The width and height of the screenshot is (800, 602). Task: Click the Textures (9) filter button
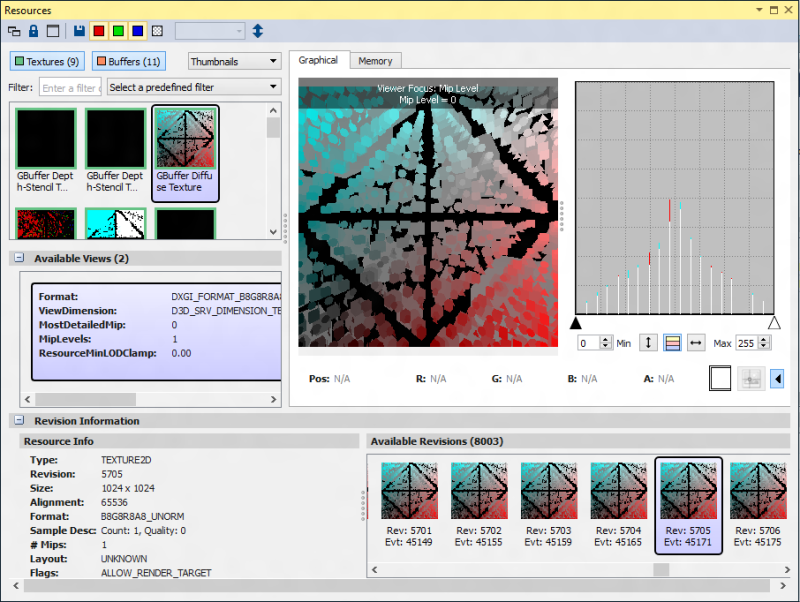click(46, 61)
